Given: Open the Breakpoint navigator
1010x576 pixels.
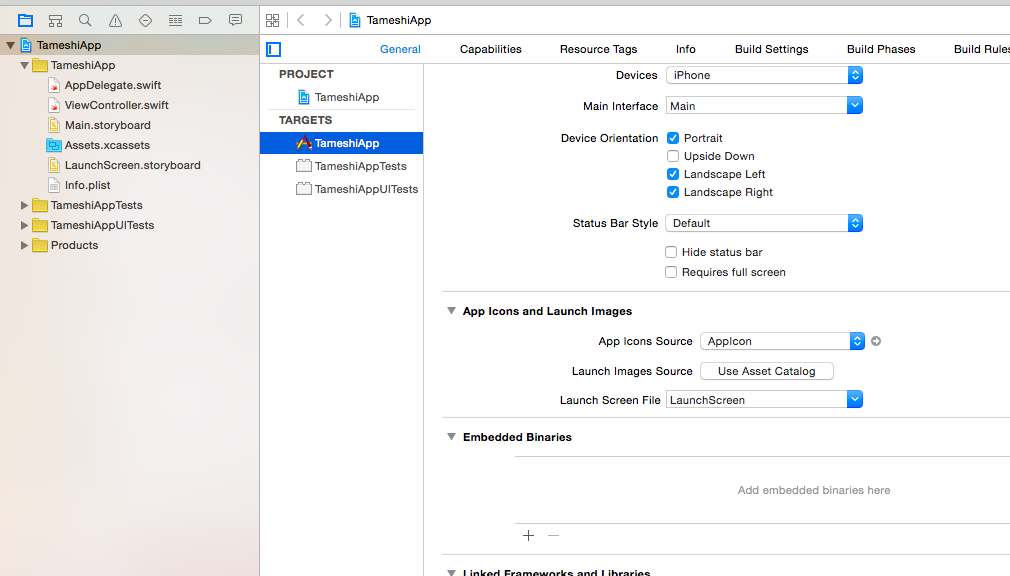Looking at the screenshot, I should pyautogui.click(x=205, y=21).
